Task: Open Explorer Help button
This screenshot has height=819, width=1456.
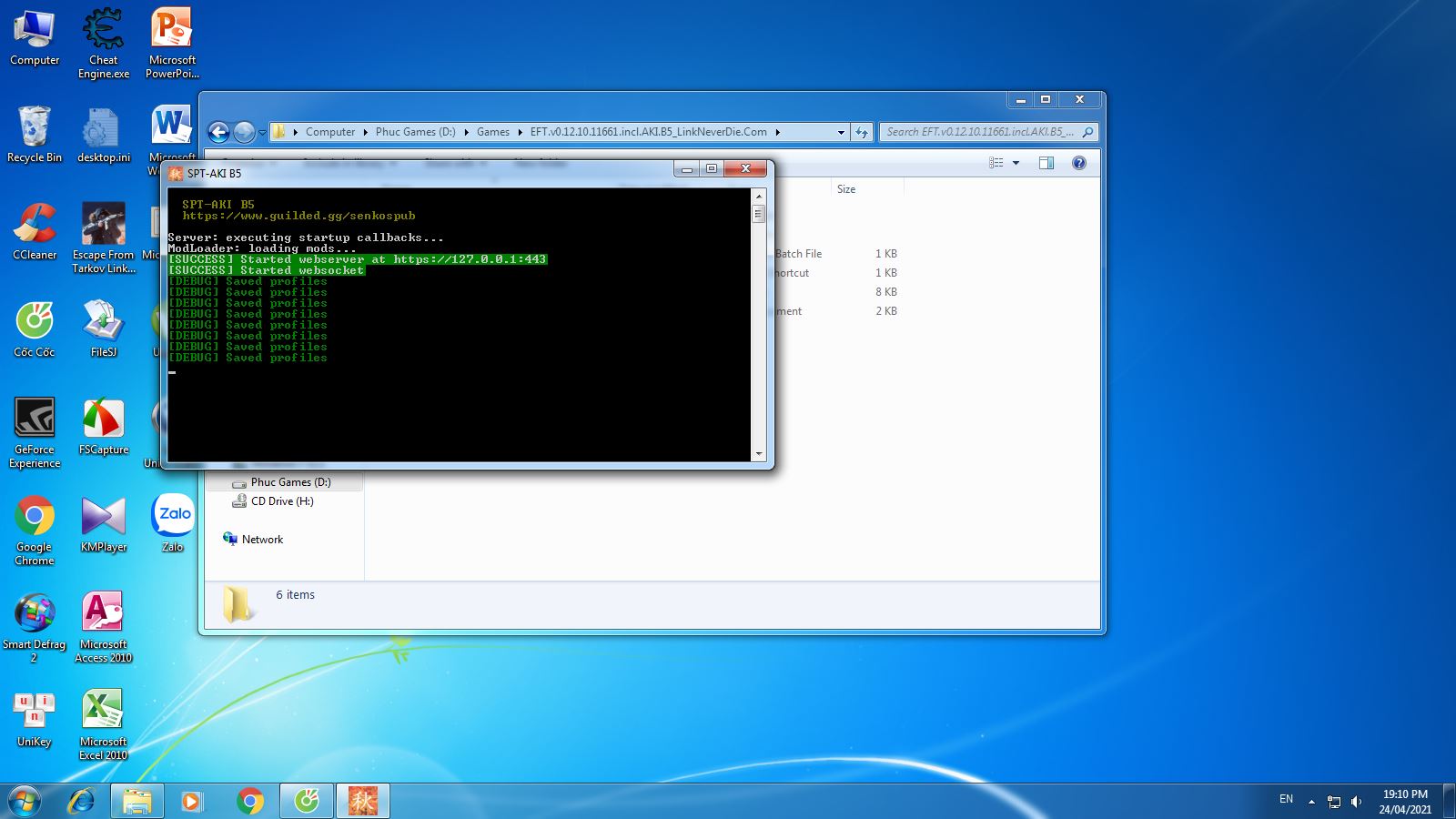Action: click(1079, 163)
